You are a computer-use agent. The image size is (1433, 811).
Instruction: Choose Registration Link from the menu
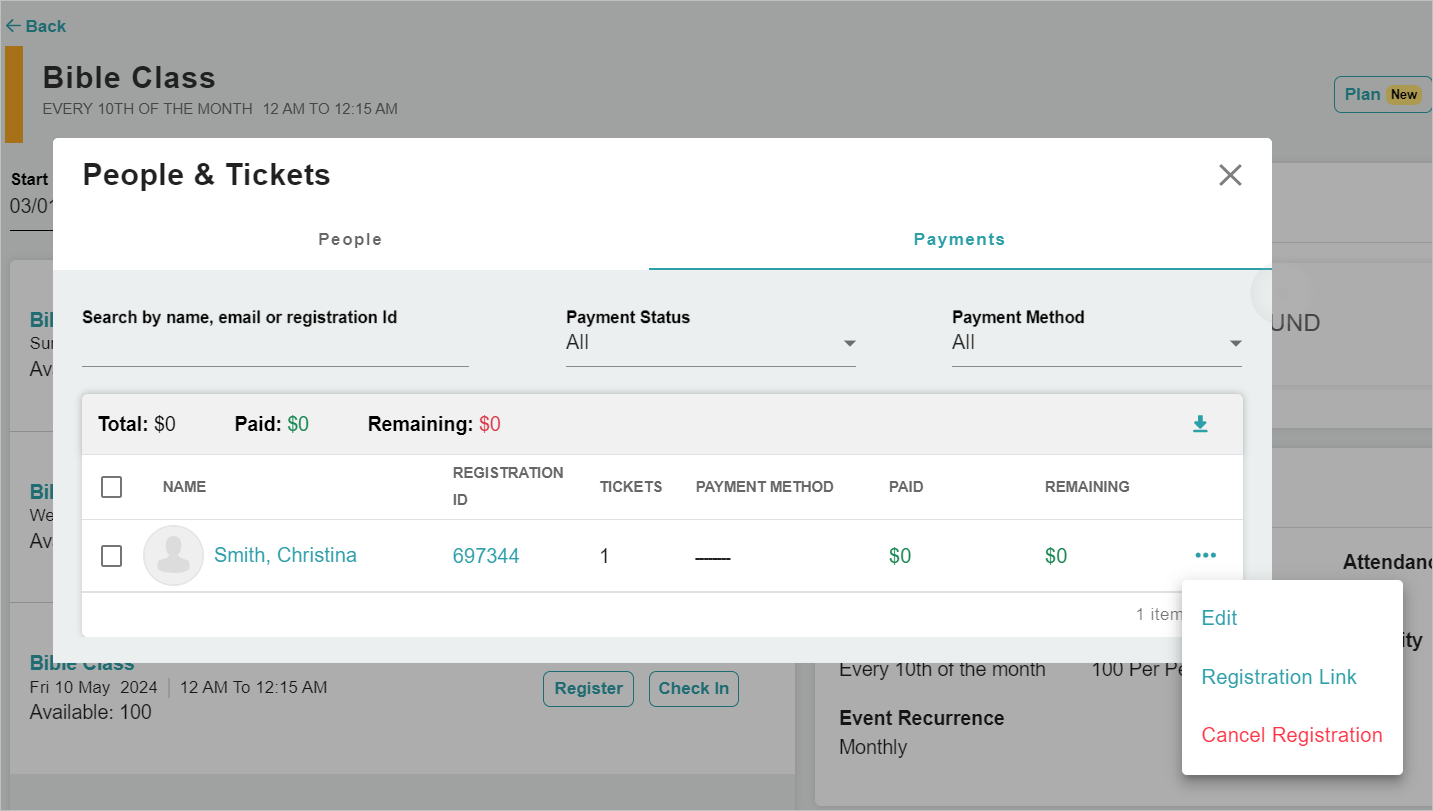pos(1279,677)
